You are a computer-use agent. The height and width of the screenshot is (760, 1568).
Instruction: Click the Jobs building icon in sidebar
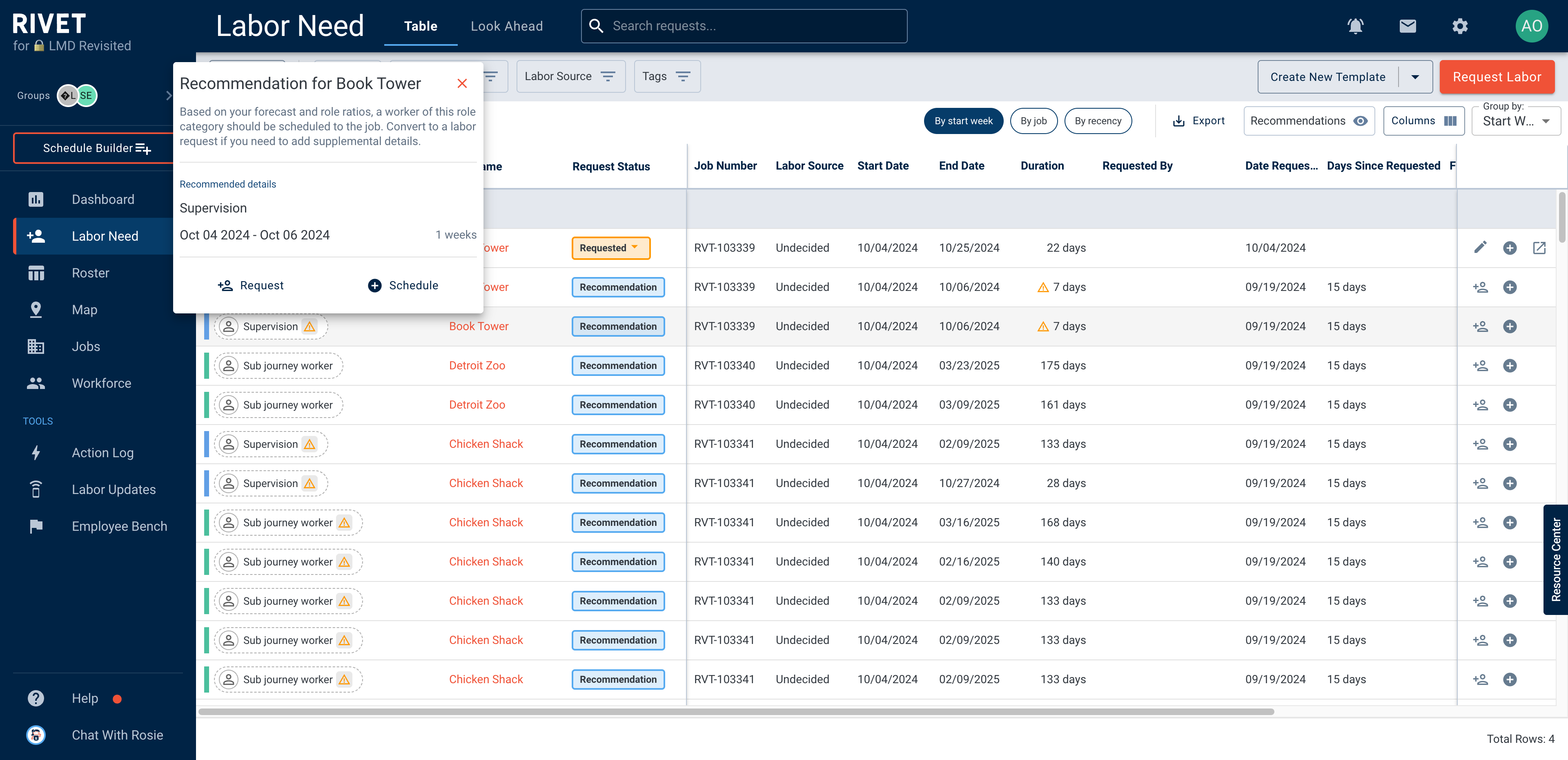(x=36, y=346)
